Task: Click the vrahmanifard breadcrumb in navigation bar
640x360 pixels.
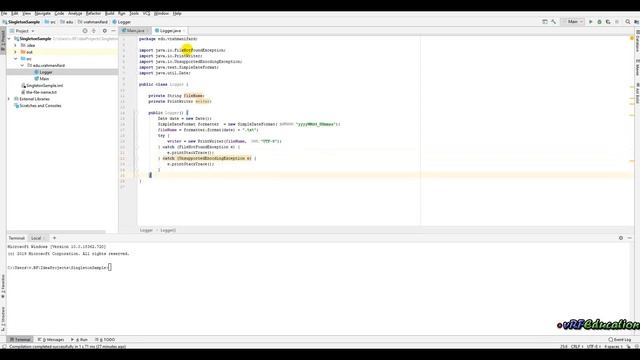Action: (93, 22)
